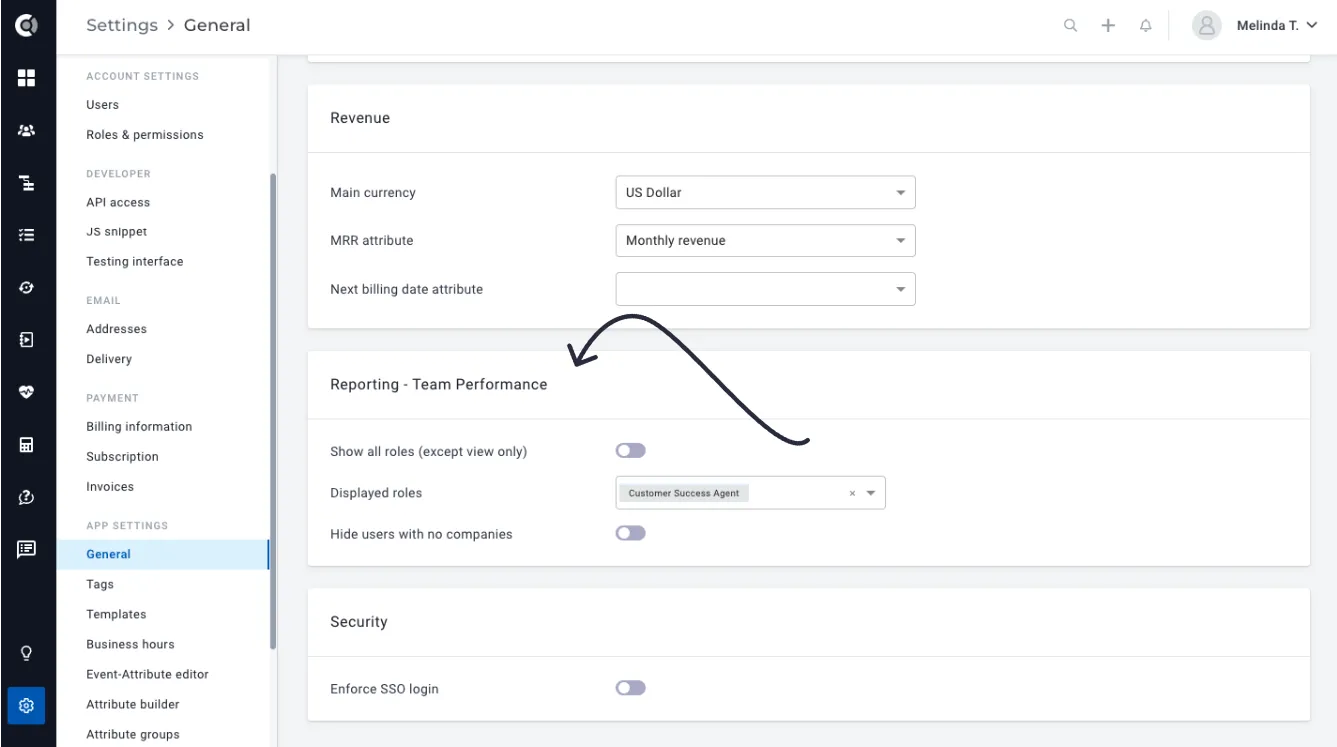Click the settings sidebar scrollbar
This screenshot has width=1337, height=747.
273,410
